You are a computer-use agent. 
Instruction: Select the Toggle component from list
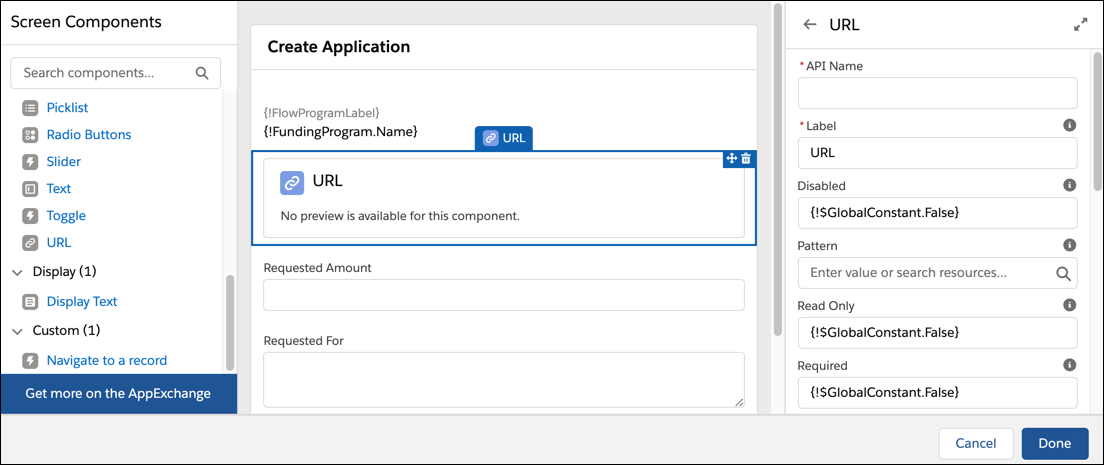click(x=66, y=215)
